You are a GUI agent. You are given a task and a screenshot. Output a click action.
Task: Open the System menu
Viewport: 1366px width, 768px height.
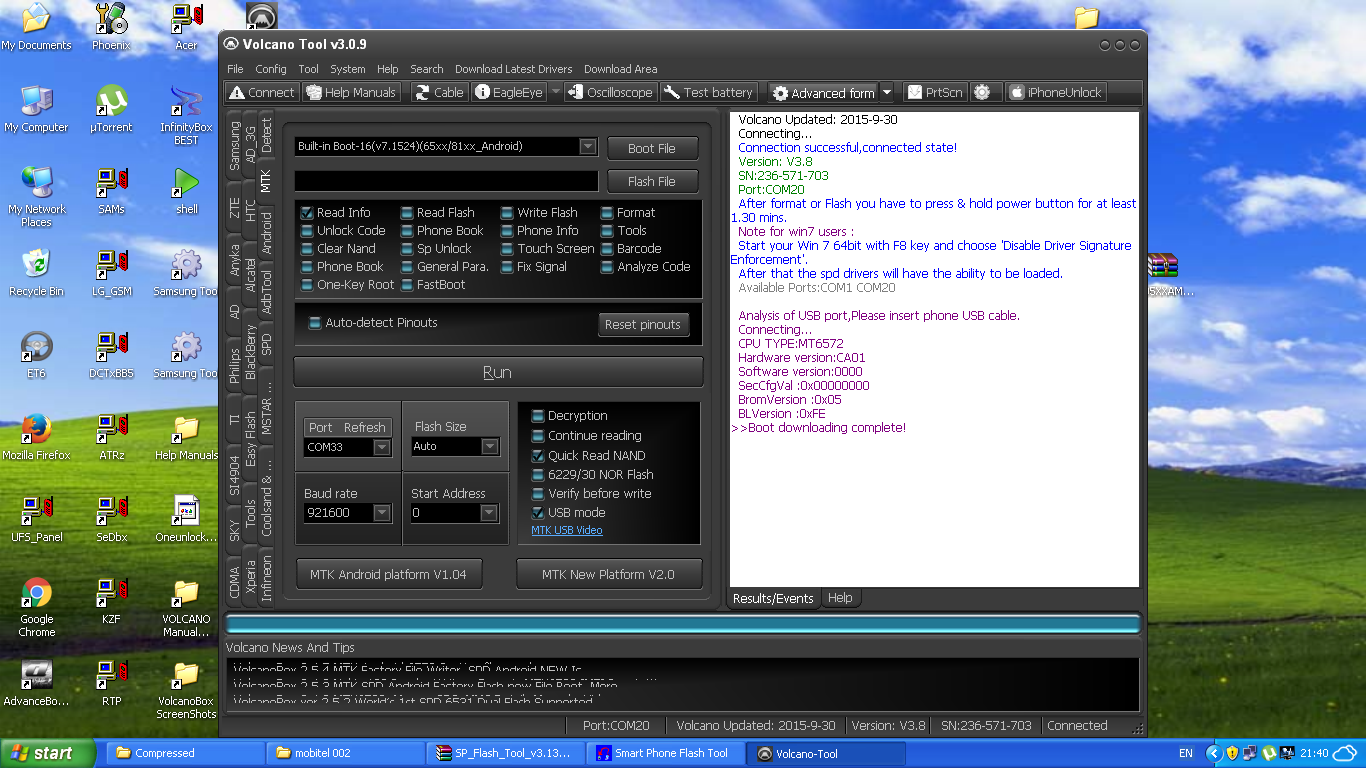pyautogui.click(x=348, y=69)
